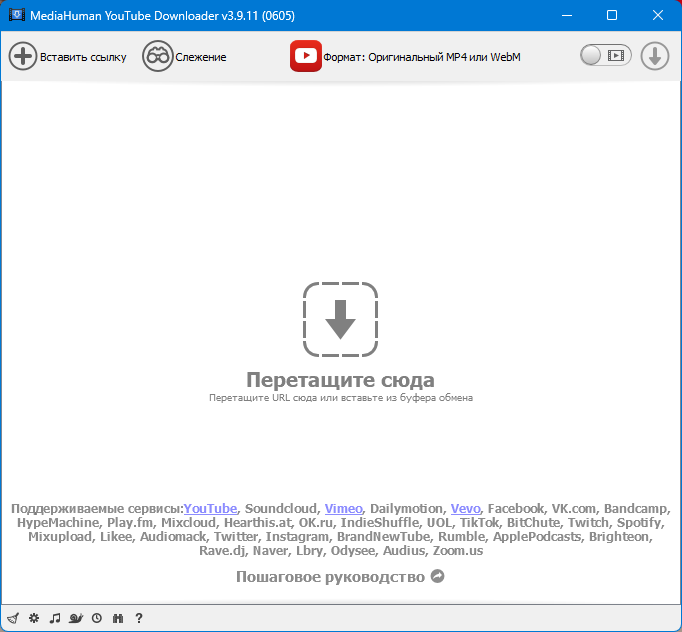Open tracking via the glasses Слежение icon

tap(157, 56)
